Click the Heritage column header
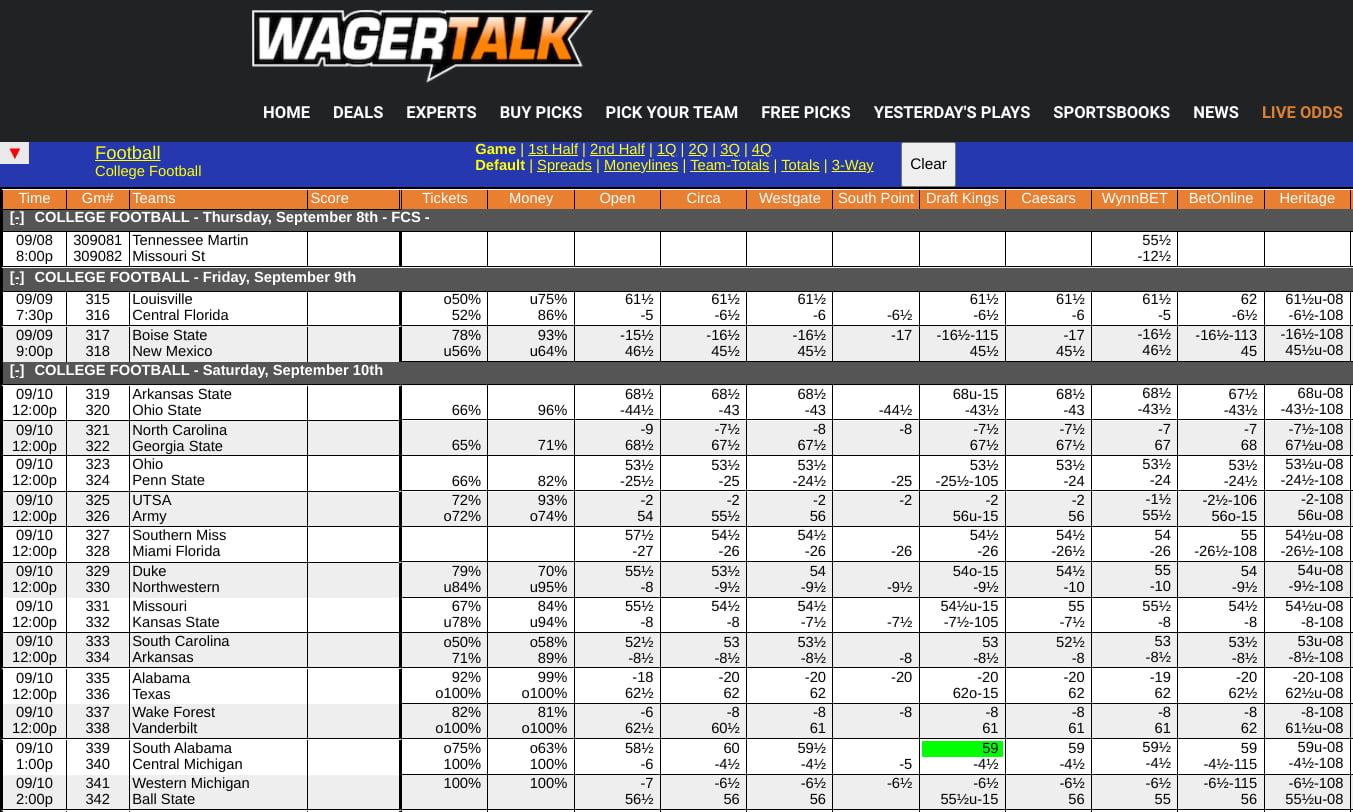Screen dimensions: 1353x812 coord(1307,198)
